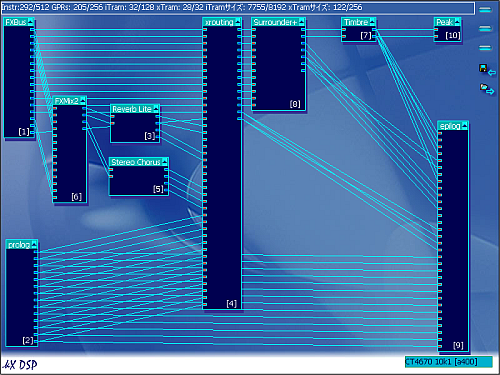Click the save DSP settings floppy icon
The image size is (500, 375).
coord(487,70)
